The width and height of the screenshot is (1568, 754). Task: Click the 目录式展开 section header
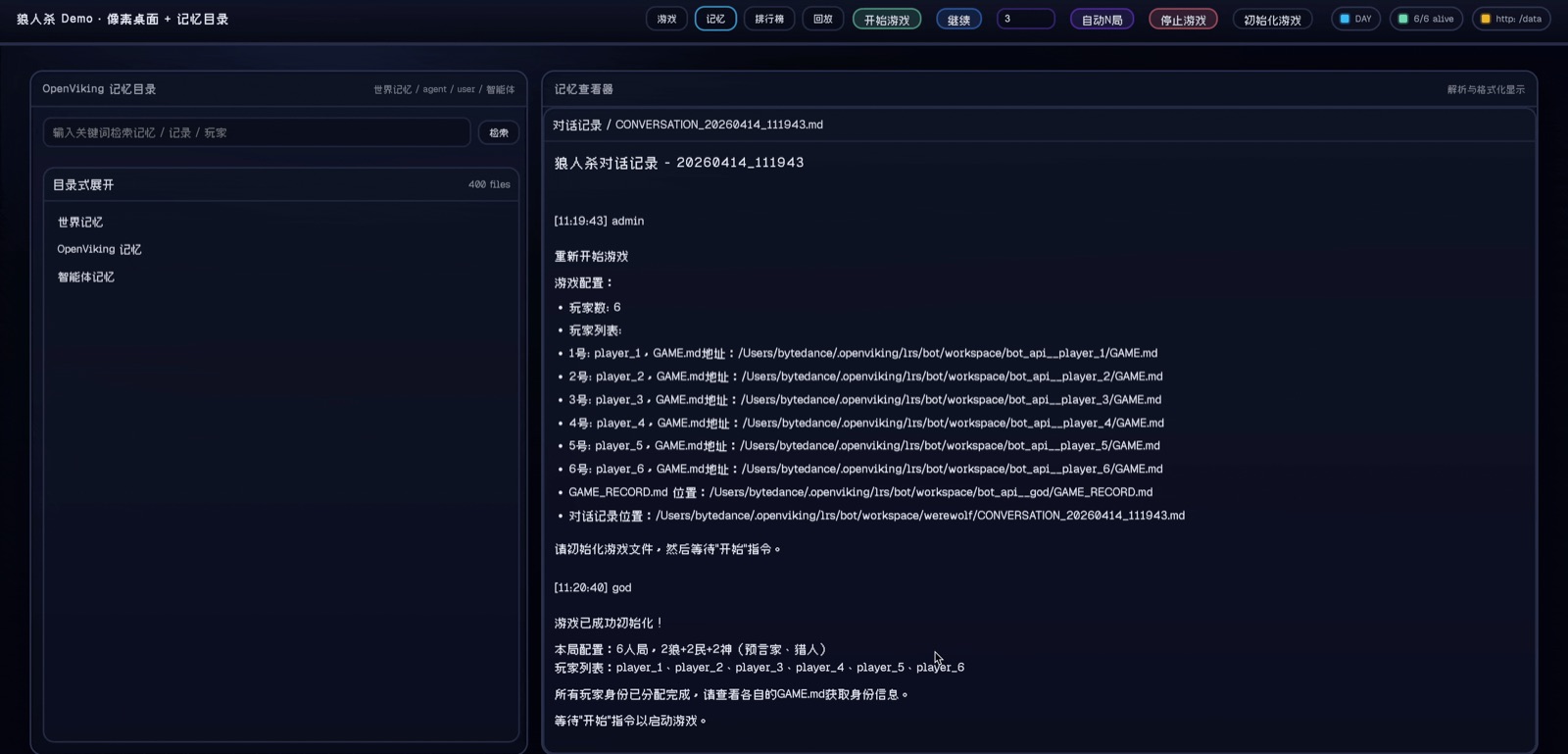pos(83,184)
